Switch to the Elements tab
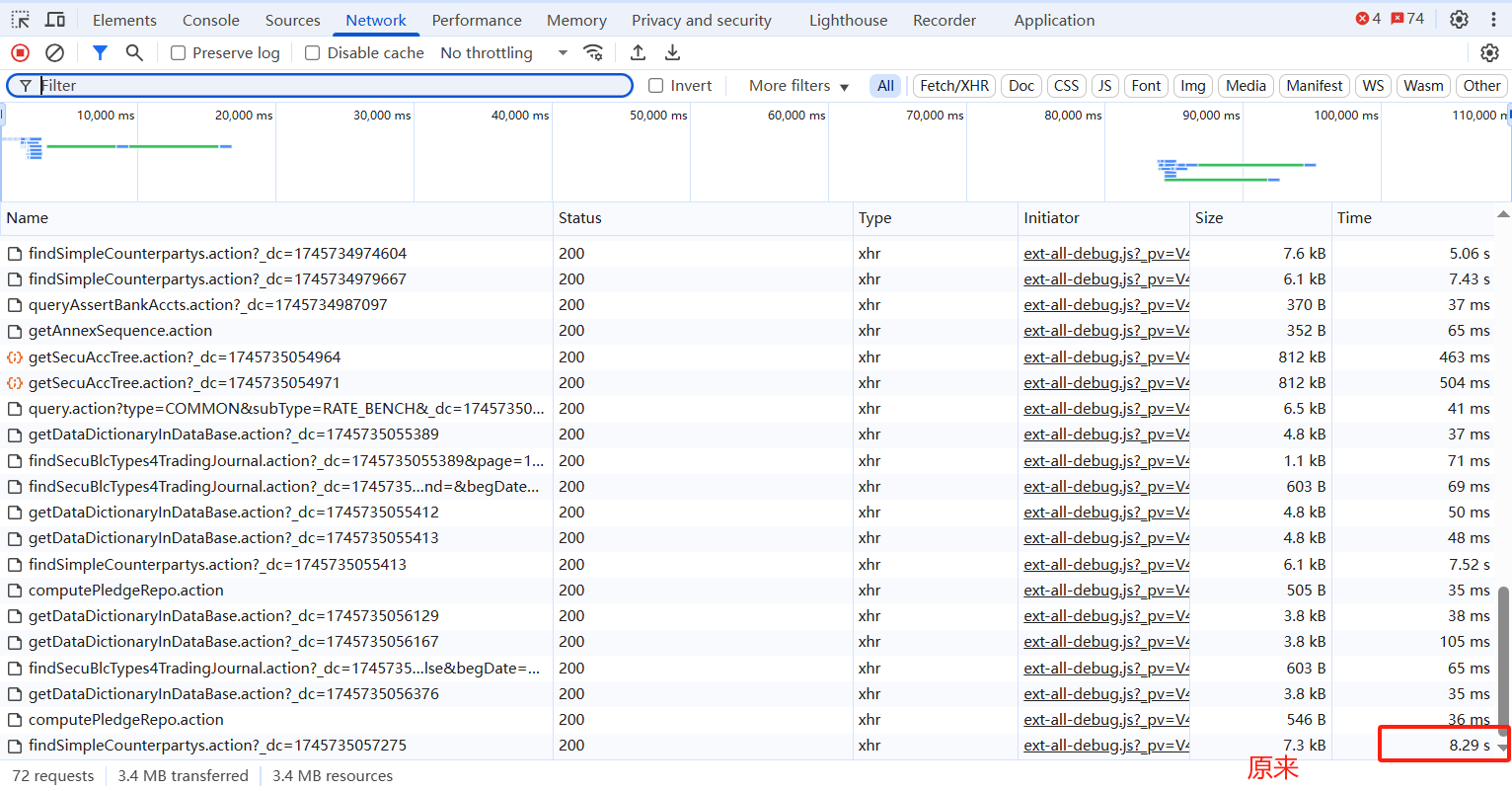Screen dimensions: 1512x791 (124, 20)
